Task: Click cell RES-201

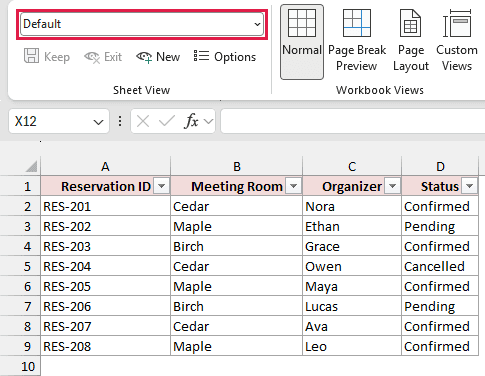Action: coord(105,206)
